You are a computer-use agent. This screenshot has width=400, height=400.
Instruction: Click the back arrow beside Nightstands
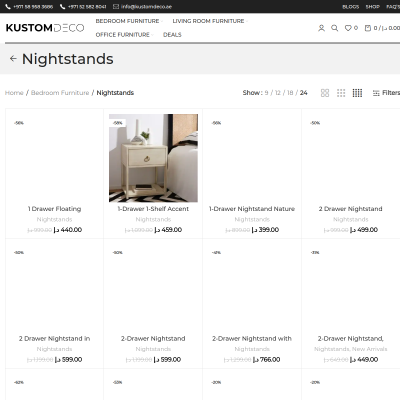(x=13, y=59)
